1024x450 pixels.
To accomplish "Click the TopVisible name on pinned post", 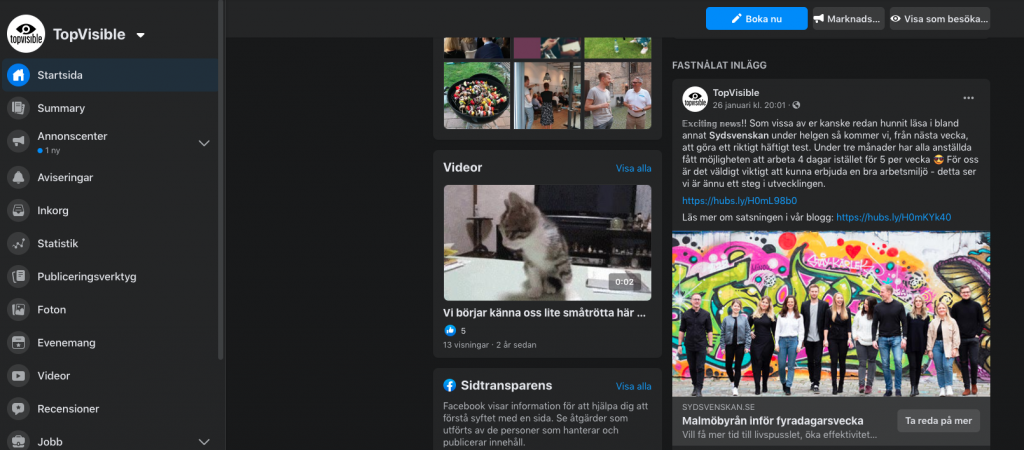I will [735, 93].
